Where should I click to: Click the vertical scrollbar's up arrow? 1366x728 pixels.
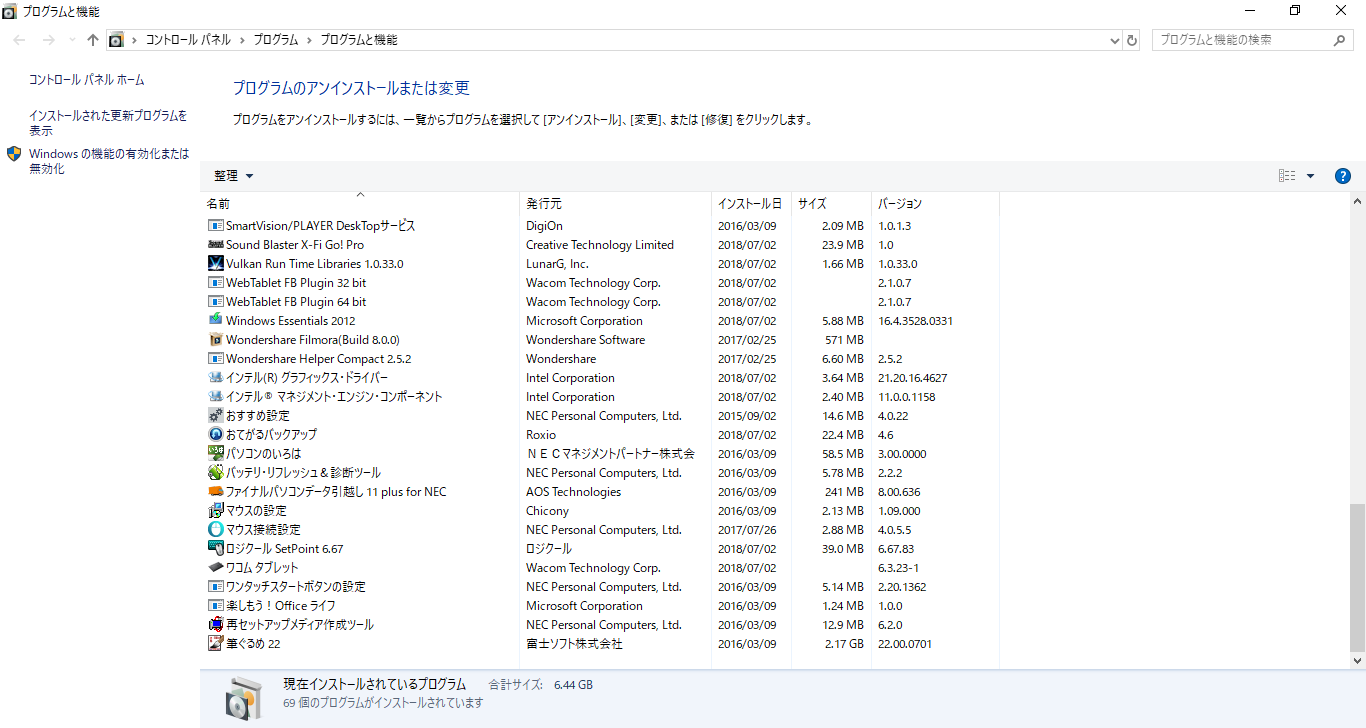(1357, 201)
